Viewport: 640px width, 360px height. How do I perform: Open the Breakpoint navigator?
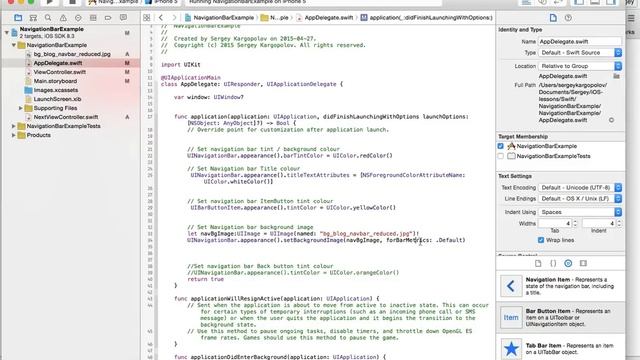[108, 18]
